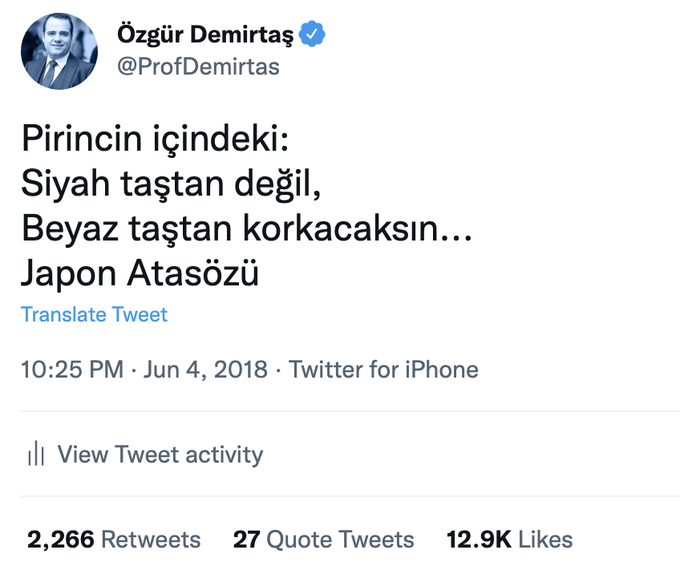Click the bold 12.9K like count number
Screen dimensions: 680x566
coord(479,540)
